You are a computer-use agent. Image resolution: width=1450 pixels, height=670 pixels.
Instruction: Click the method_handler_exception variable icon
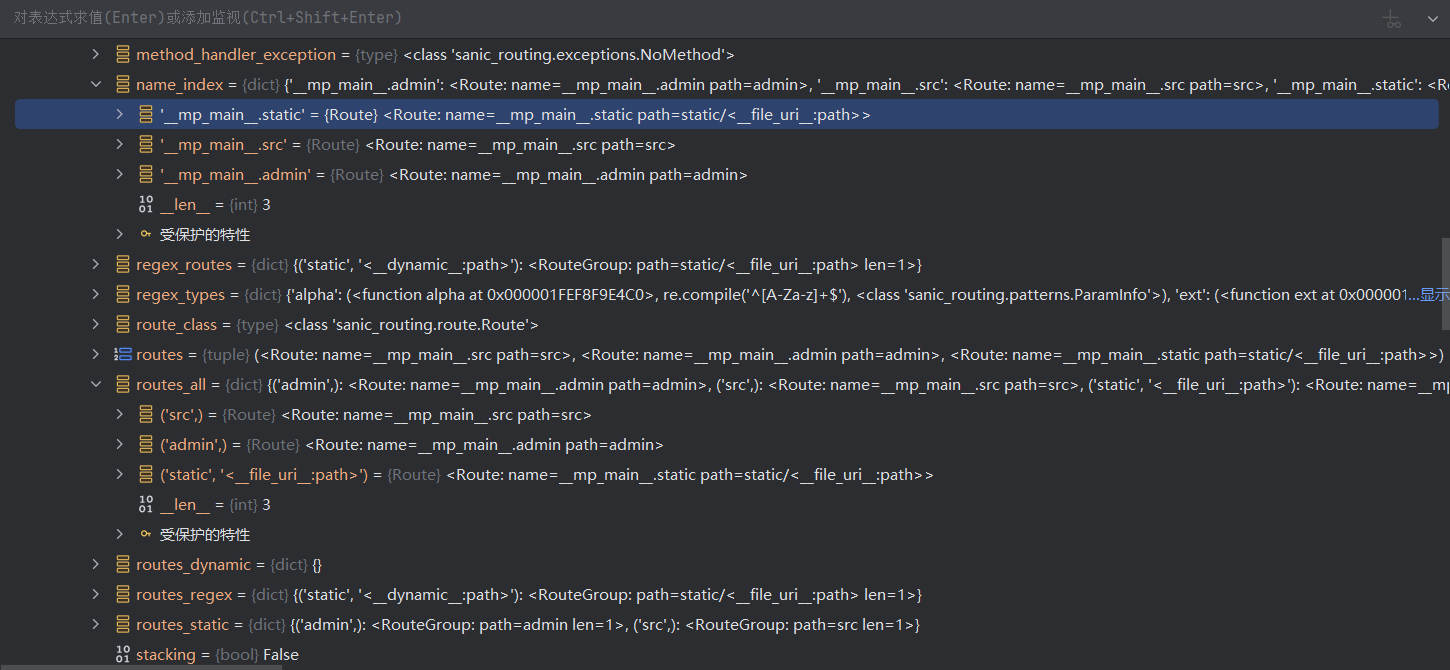click(123, 55)
